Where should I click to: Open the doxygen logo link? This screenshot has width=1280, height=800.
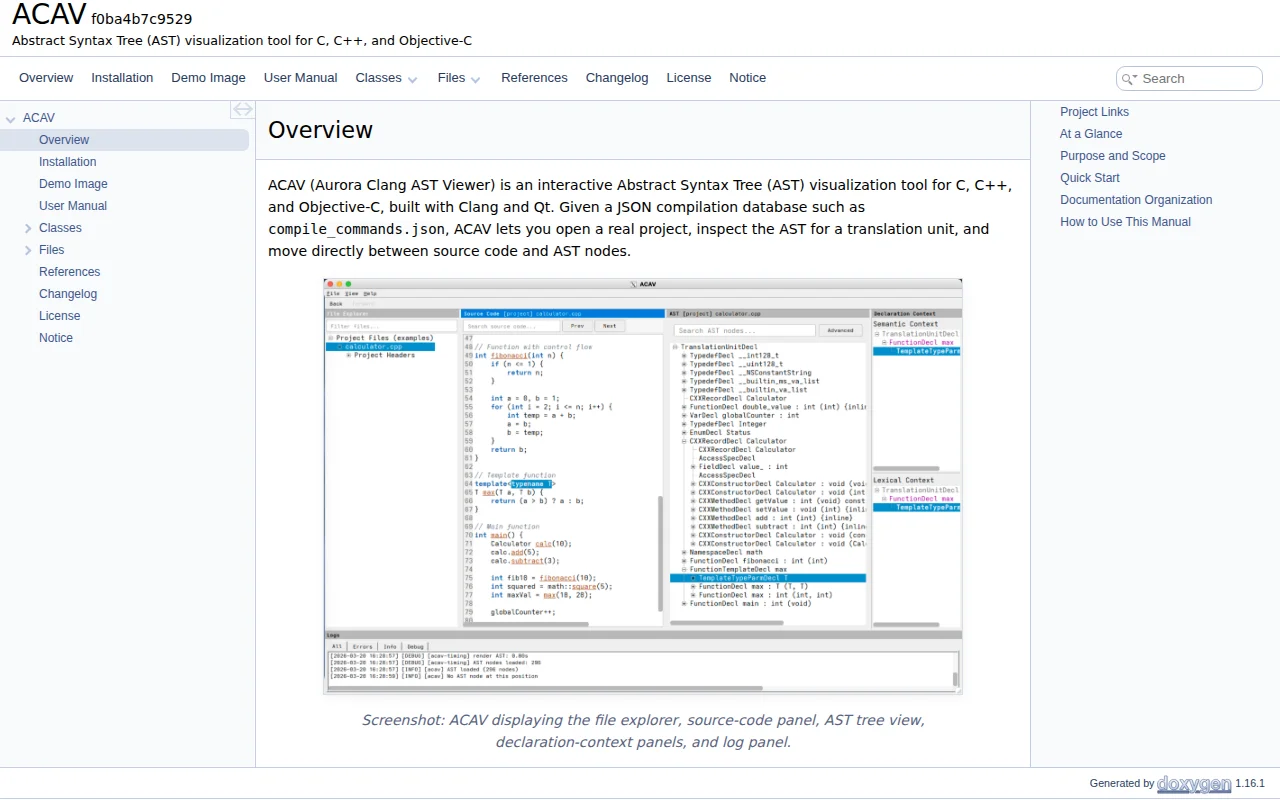click(x=1194, y=784)
